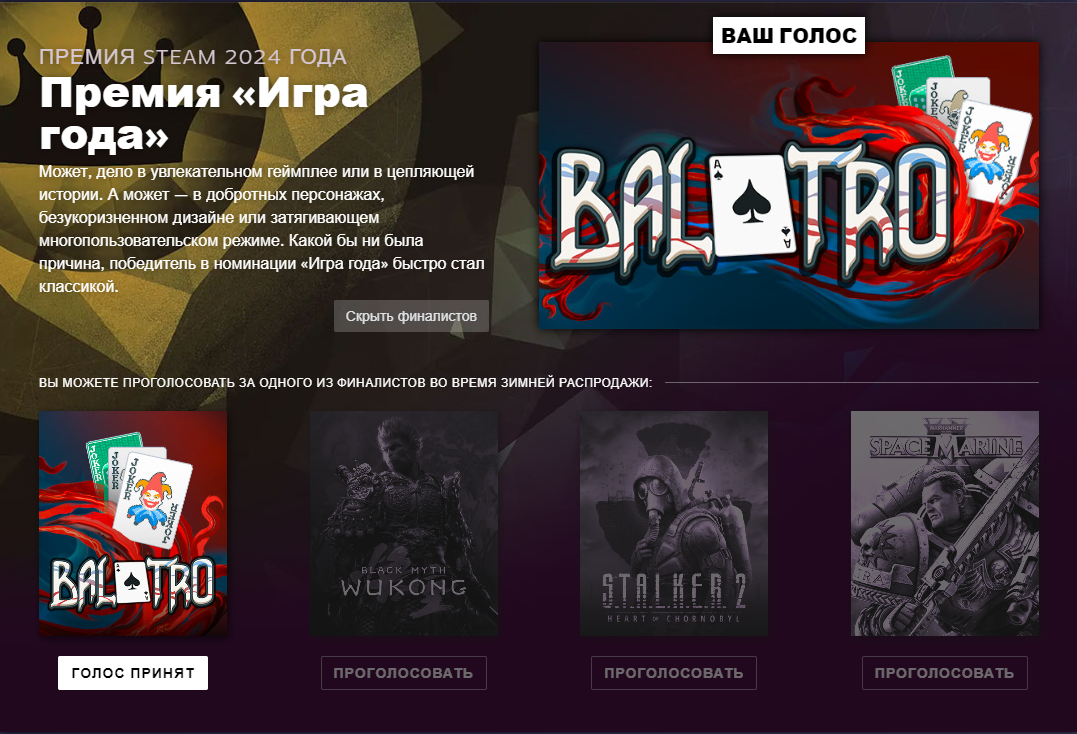
Task: Click the ГОЛОС ПРИНЯТ button under Balatro
Action: (x=133, y=673)
